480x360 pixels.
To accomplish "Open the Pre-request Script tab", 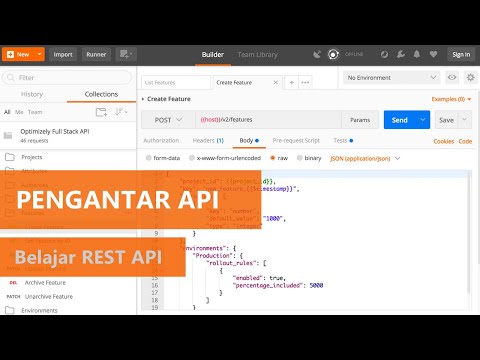I will 296,141.
